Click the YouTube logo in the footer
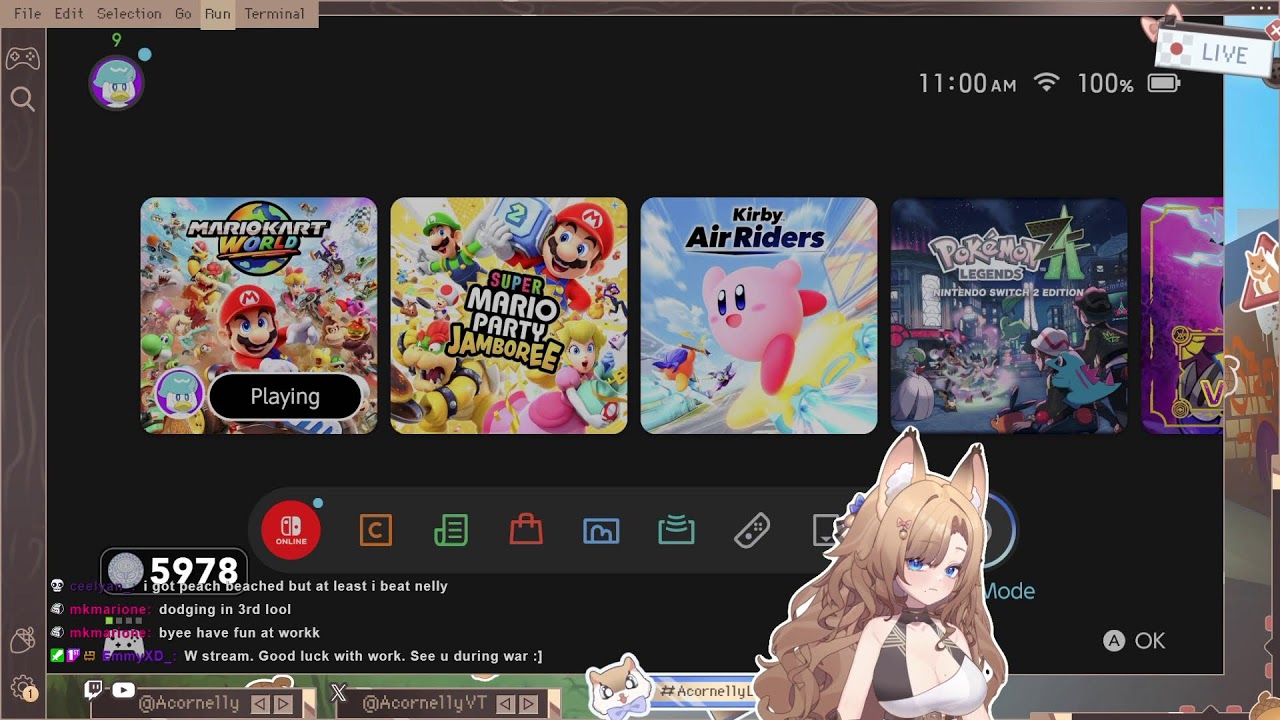The image size is (1280, 720). coord(123,689)
